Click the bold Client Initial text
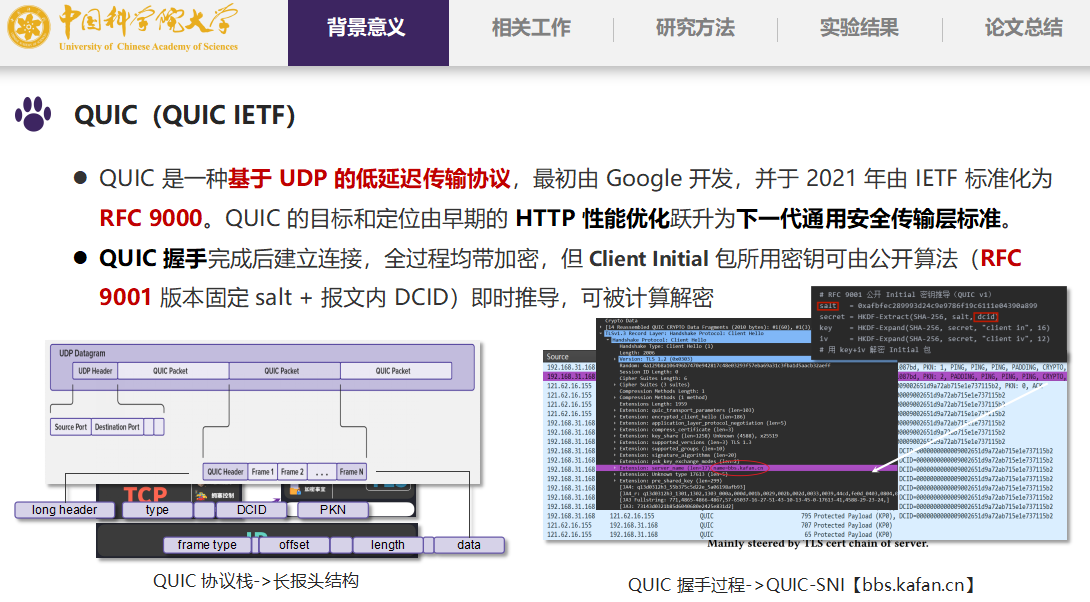 [649, 259]
